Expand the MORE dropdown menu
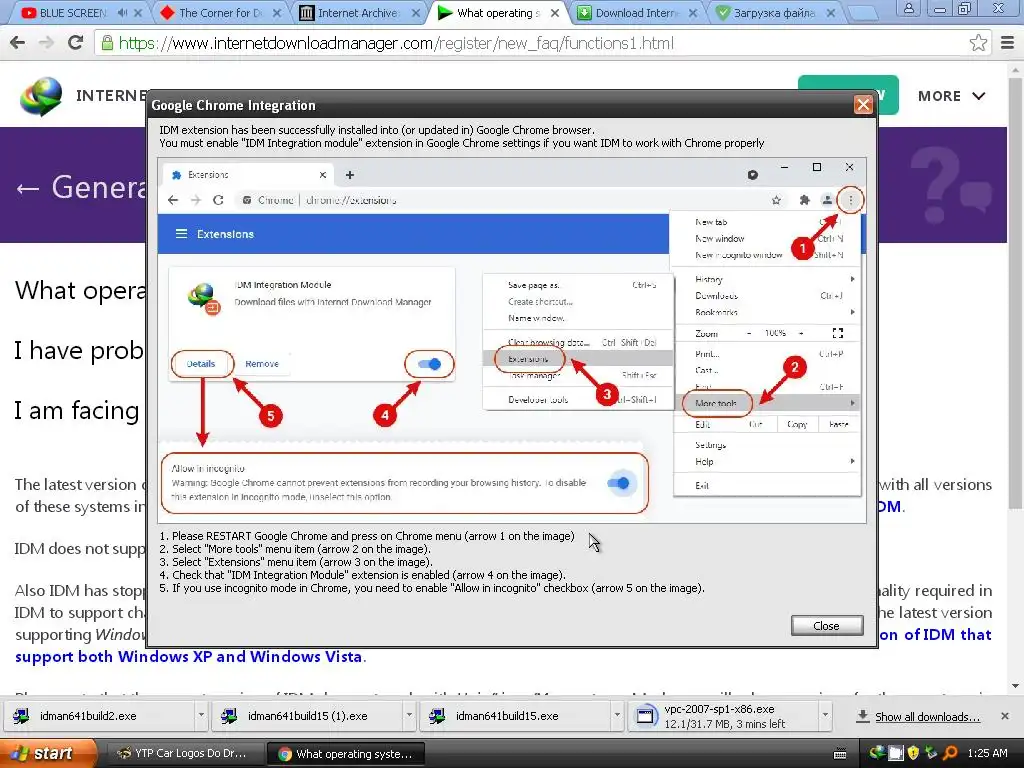1024x768 pixels. click(x=951, y=96)
